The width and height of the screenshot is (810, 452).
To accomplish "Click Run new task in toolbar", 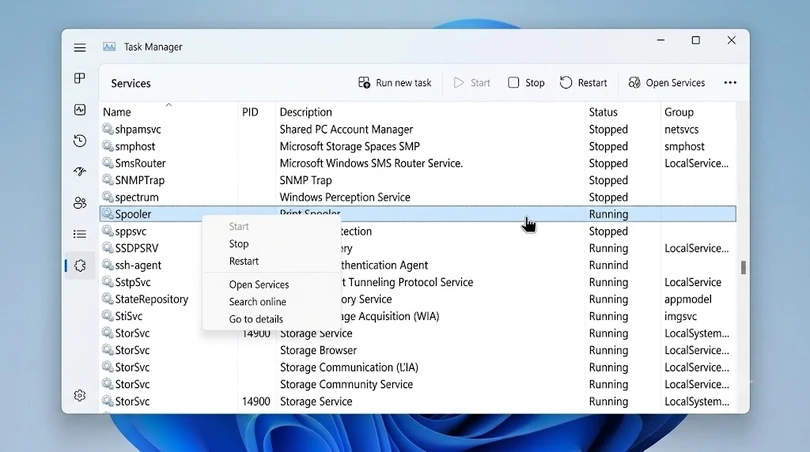I will point(395,83).
